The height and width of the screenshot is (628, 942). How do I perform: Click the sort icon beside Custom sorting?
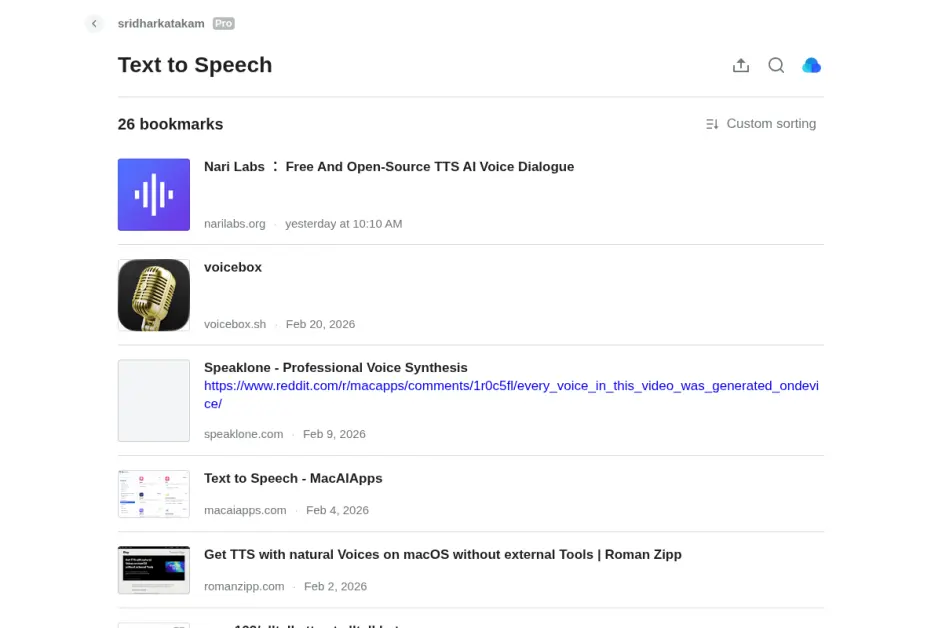pos(712,124)
